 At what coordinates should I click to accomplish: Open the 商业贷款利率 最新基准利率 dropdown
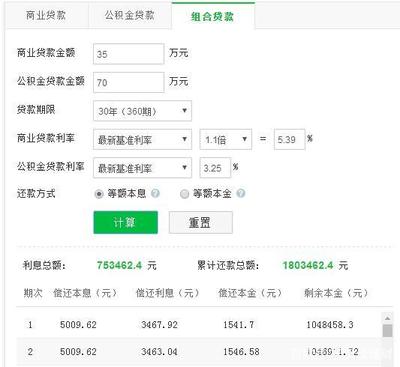pos(142,139)
